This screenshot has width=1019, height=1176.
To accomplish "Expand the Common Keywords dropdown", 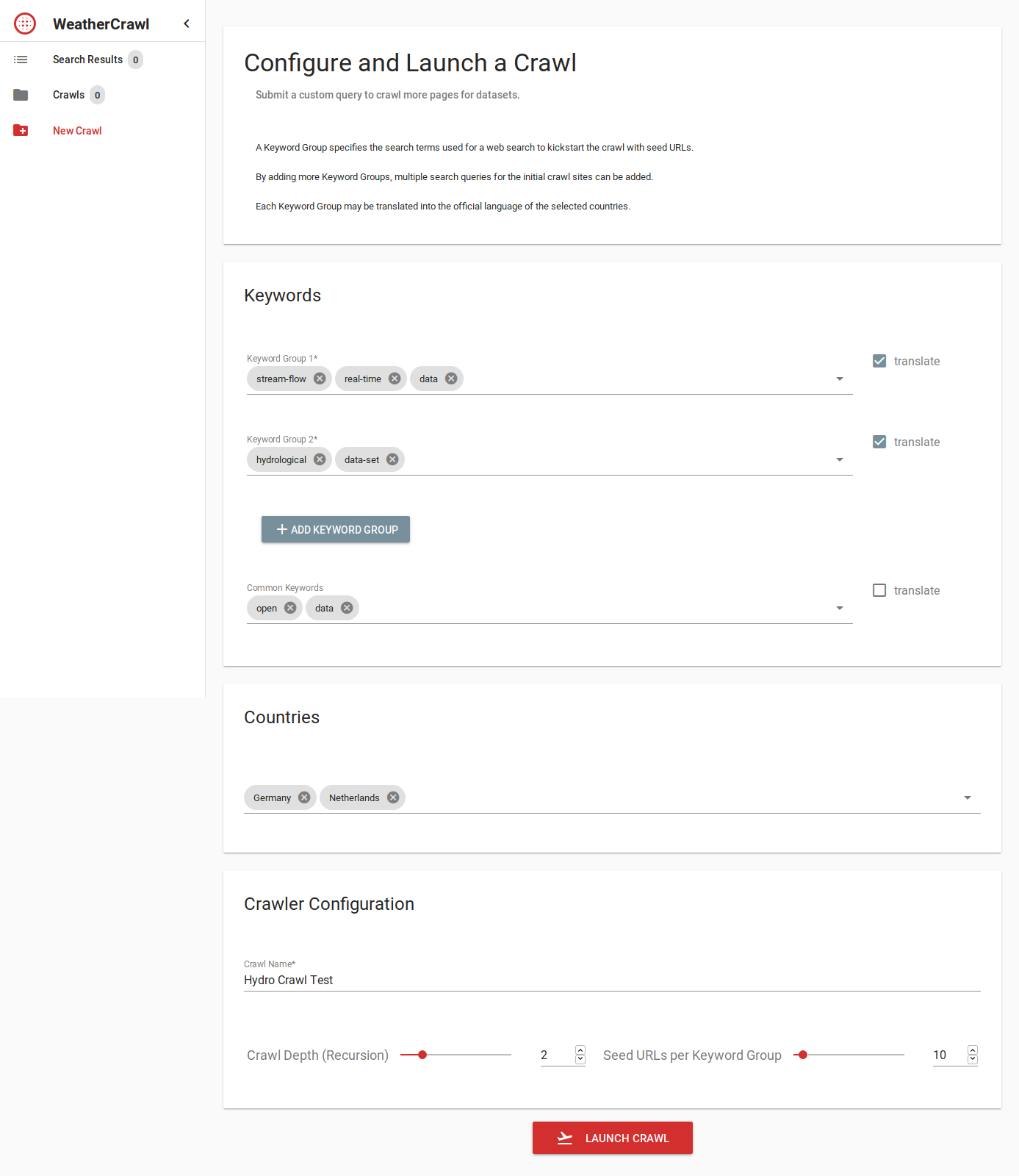I will click(840, 609).
